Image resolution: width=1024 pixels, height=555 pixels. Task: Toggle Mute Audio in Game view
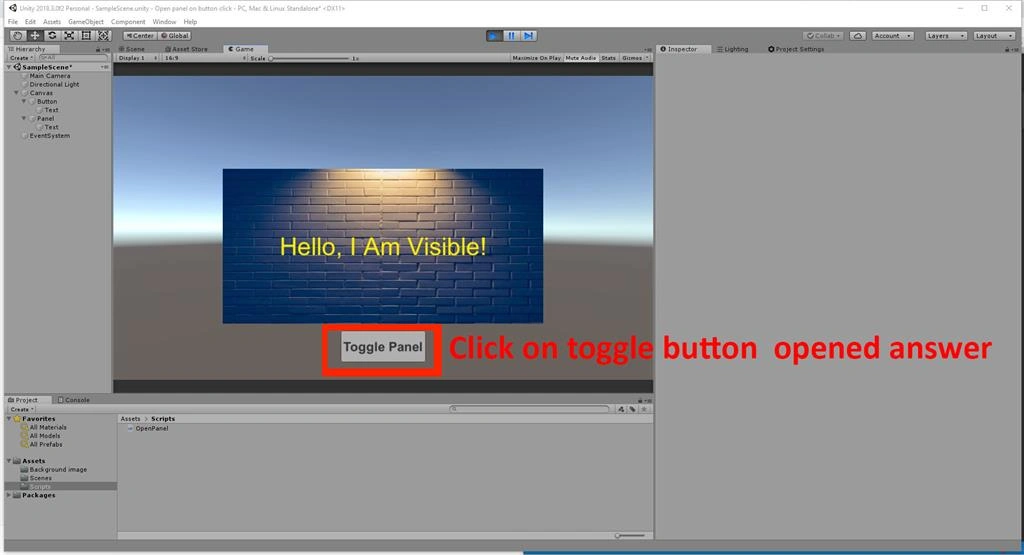tap(581, 58)
